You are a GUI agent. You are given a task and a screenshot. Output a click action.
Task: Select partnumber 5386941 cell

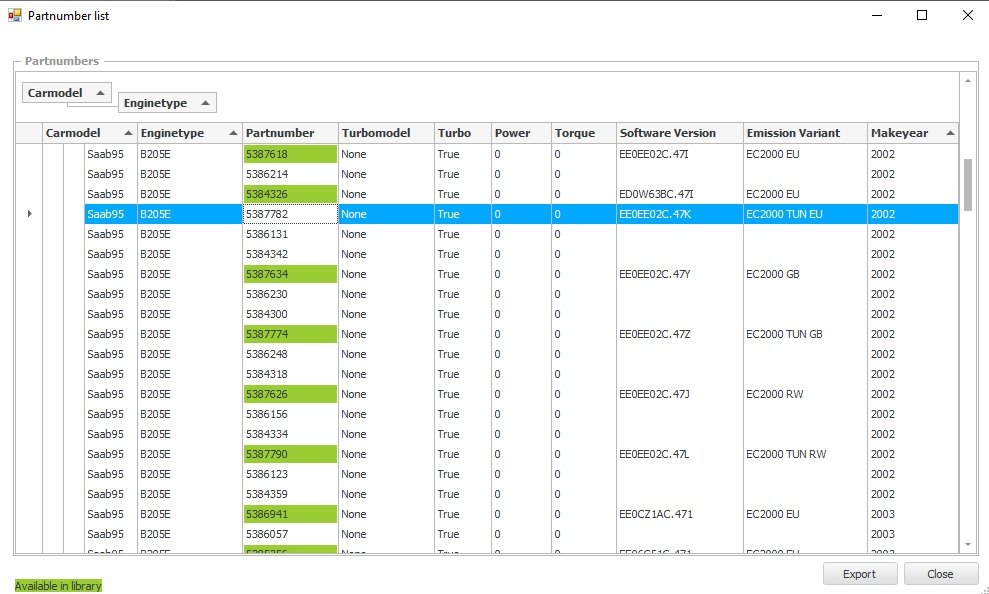290,514
